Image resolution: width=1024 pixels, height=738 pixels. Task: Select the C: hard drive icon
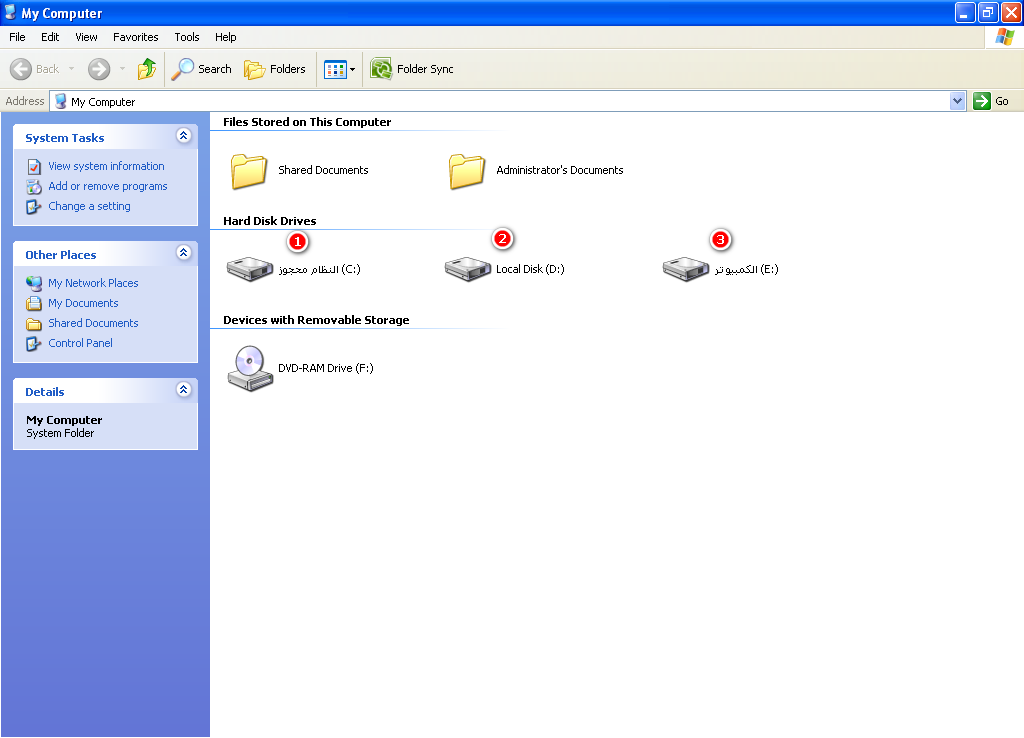click(249, 268)
